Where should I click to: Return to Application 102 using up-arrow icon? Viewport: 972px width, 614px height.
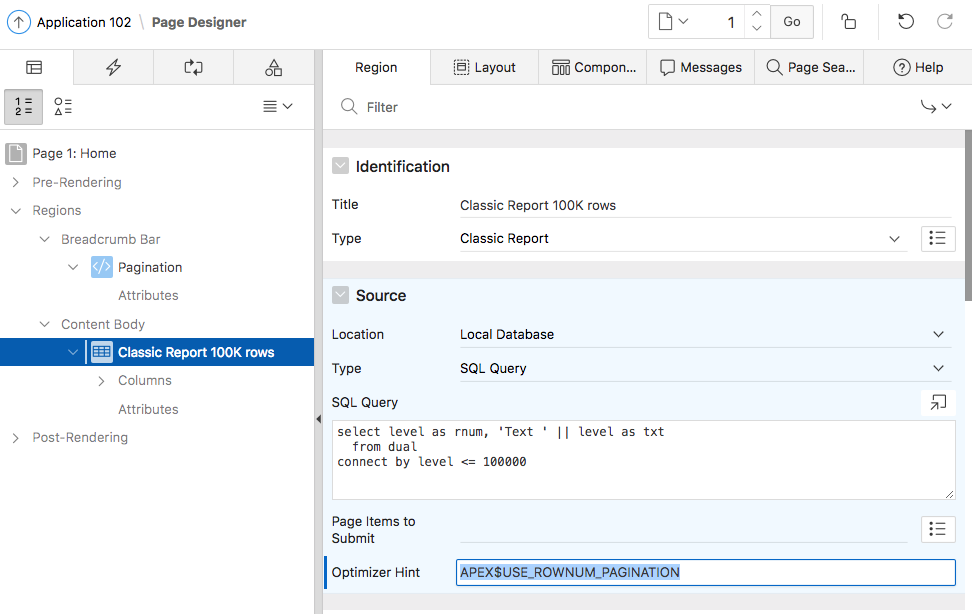(x=19, y=22)
